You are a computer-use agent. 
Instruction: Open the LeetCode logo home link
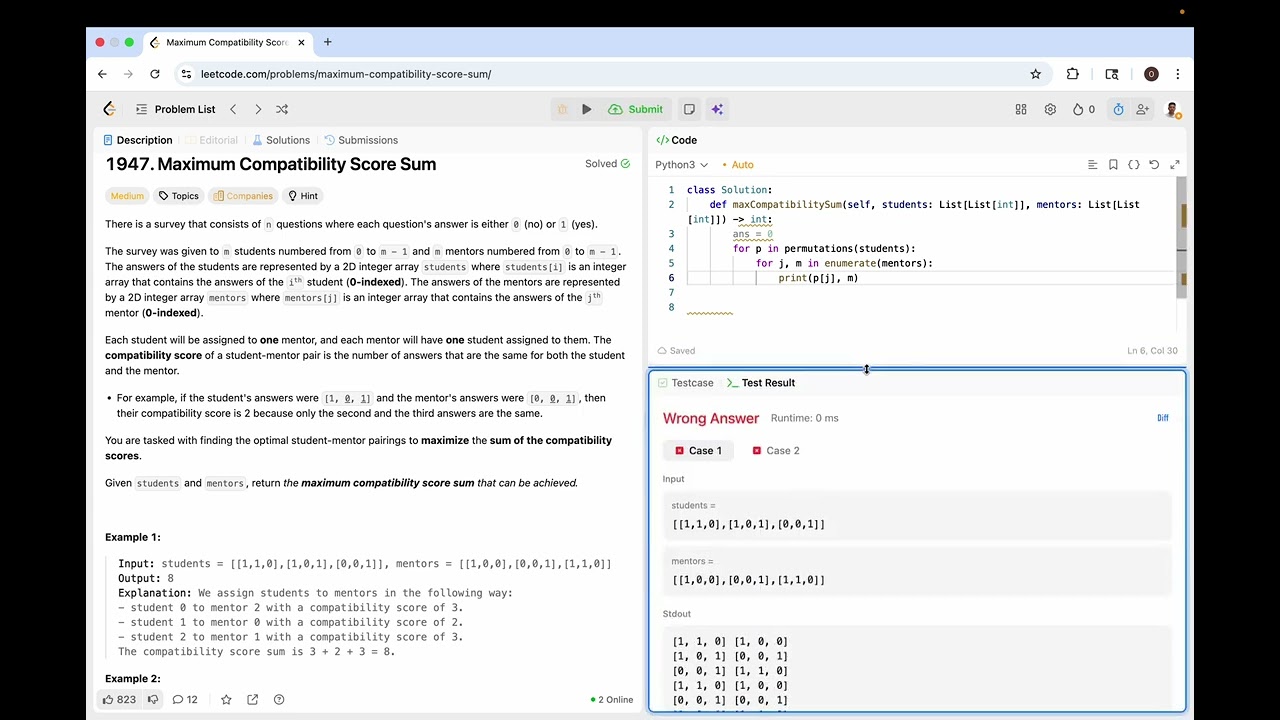[110, 109]
